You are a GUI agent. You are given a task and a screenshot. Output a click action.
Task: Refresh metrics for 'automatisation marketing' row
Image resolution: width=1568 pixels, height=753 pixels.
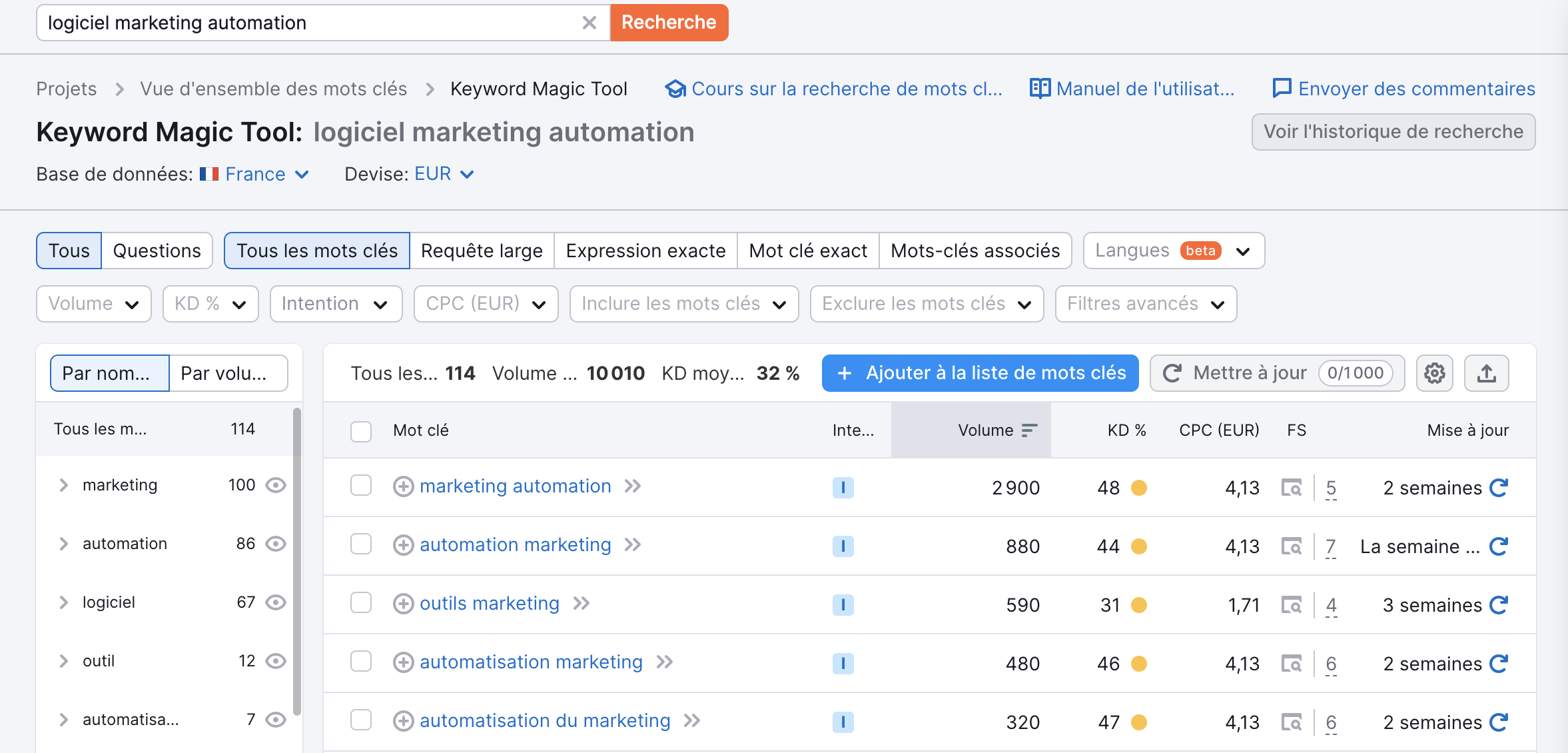click(x=1499, y=664)
